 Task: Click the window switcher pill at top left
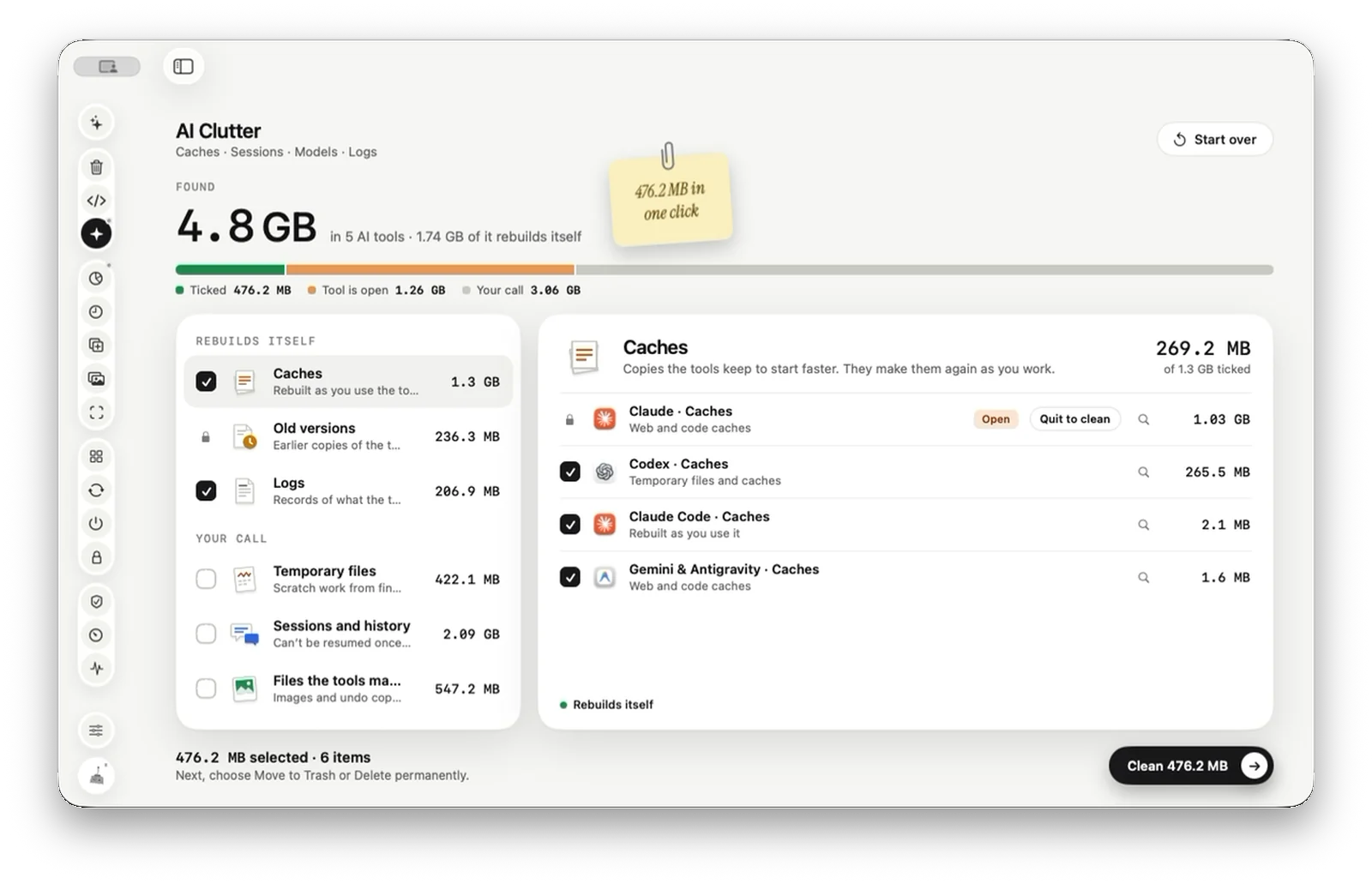pyautogui.click(x=107, y=67)
